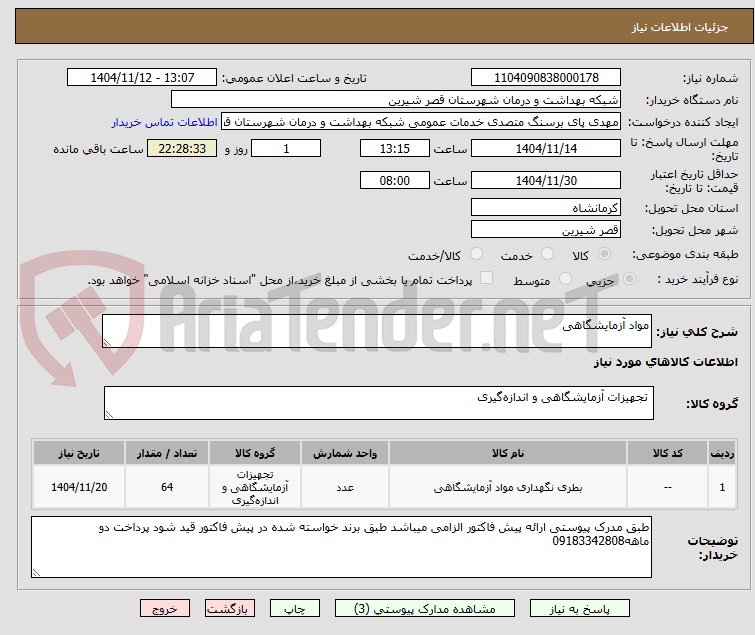The width and height of the screenshot is (755, 635).
Task: Click the resize grip of گروه کالا box
Action: click(x=109, y=415)
